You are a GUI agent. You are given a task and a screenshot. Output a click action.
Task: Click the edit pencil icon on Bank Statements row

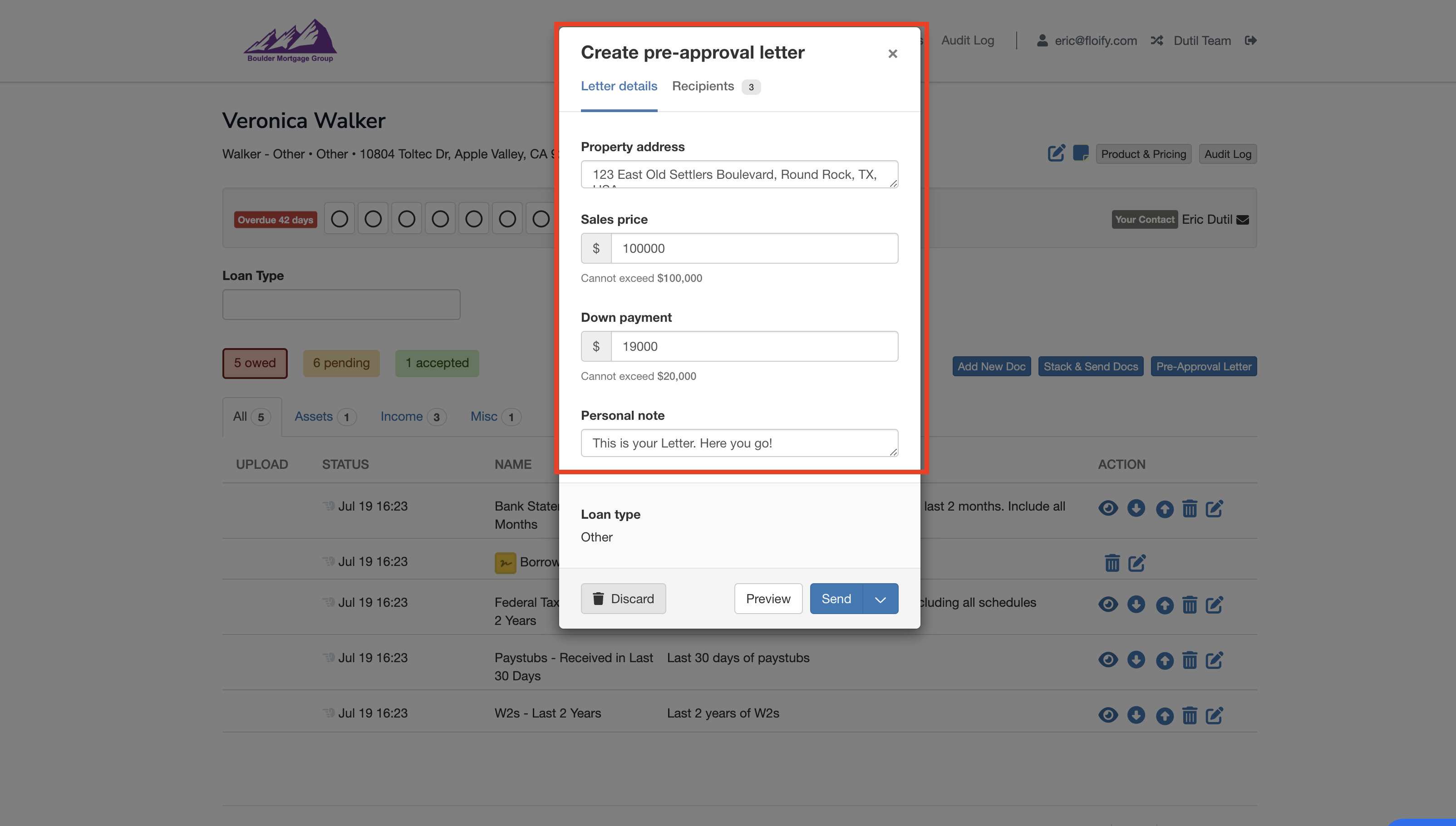[x=1214, y=508]
